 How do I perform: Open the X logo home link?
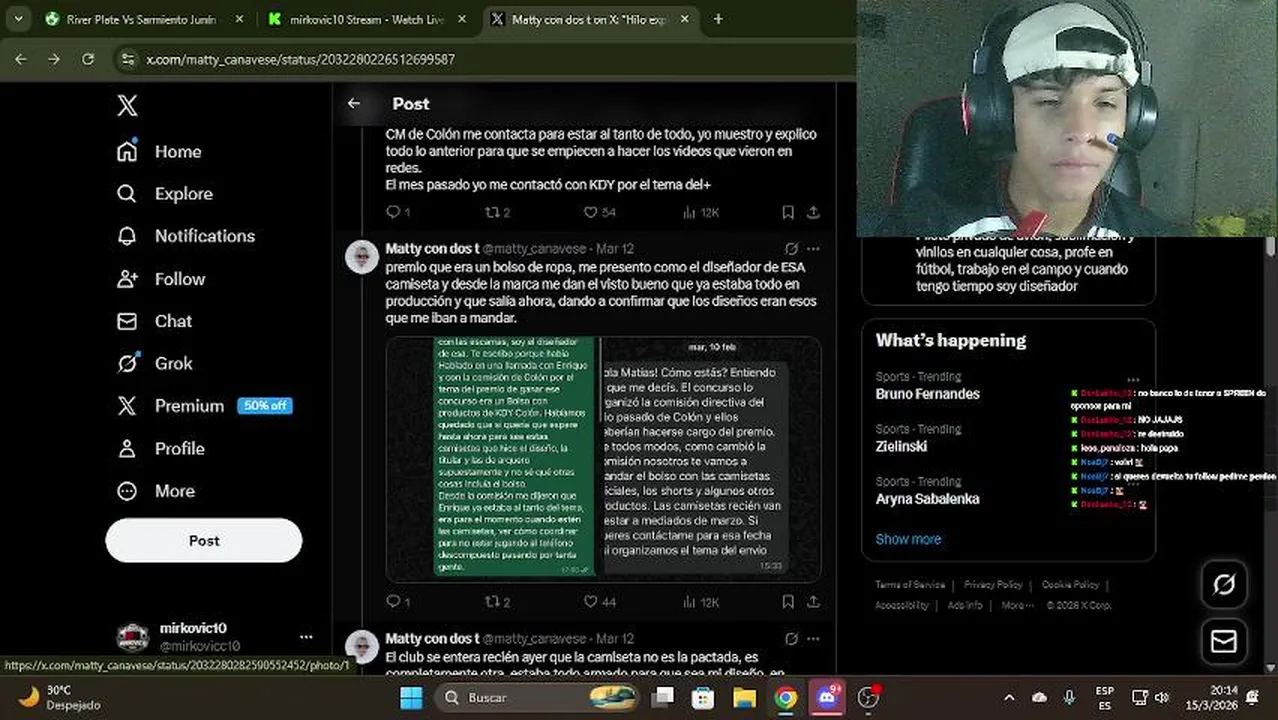[x=127, y=106]
